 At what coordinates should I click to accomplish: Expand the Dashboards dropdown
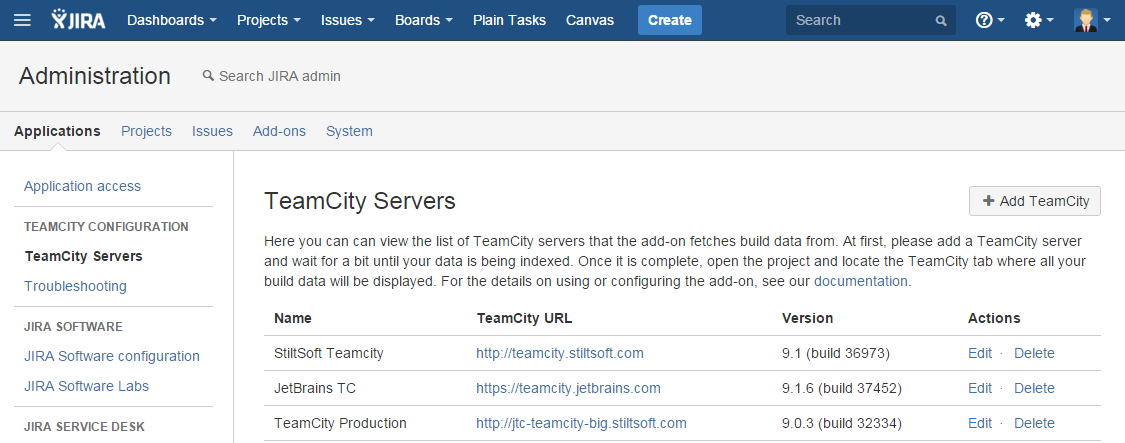tap(172, 20)
